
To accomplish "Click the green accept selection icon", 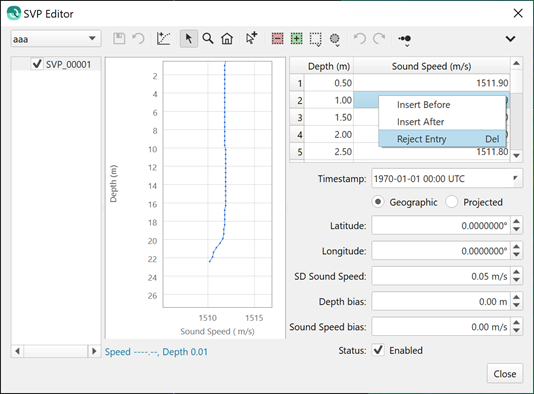I will click(x=297, y=39).
